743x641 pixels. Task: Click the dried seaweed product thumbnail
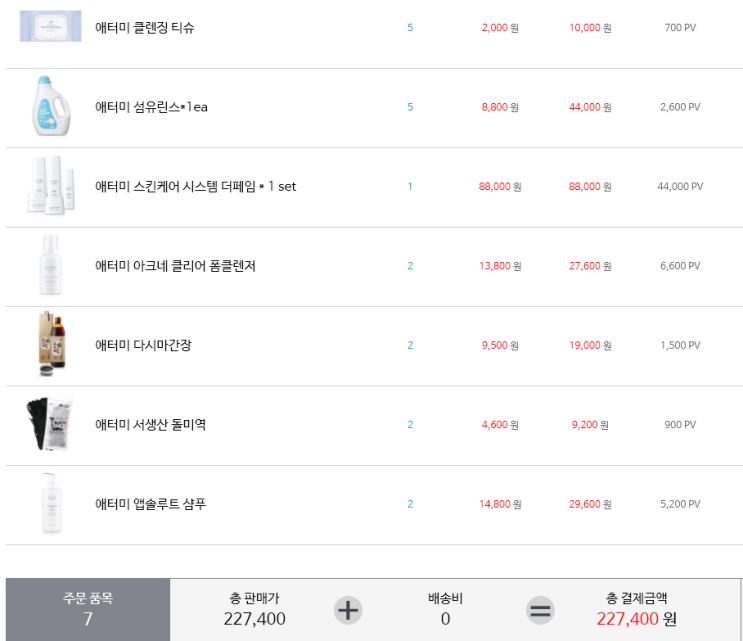(50, 424)
